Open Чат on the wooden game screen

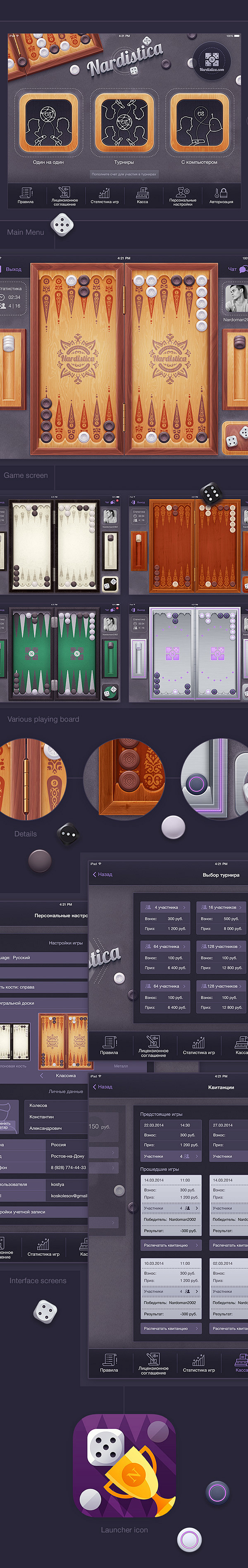[x=237, y=269]
